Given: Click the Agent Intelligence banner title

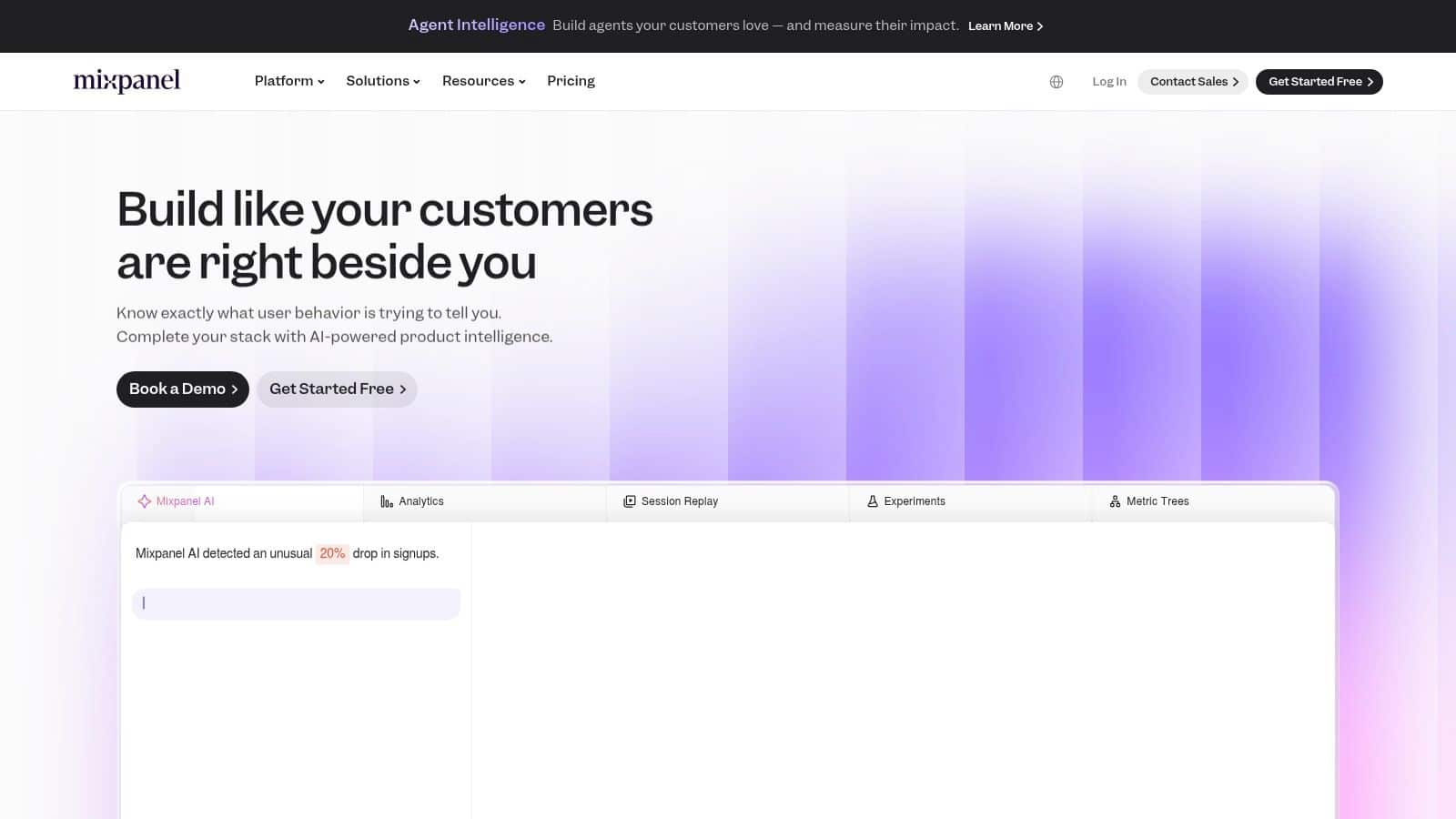Looking at the screenshot, I should pyautogui.click(x=476, y=25).
